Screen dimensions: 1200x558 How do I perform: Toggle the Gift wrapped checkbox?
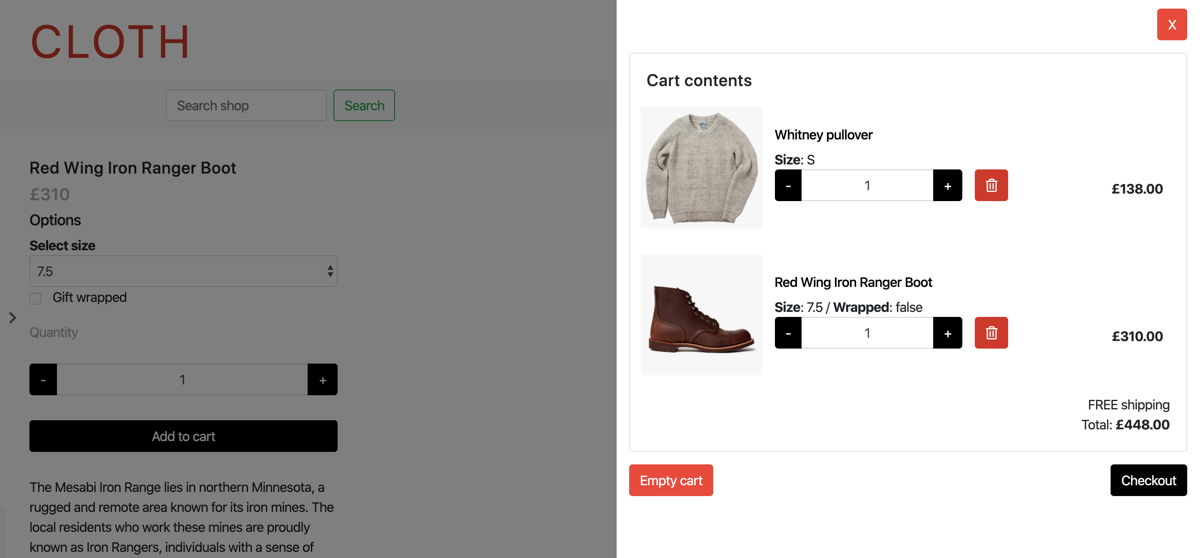point(36,298)
